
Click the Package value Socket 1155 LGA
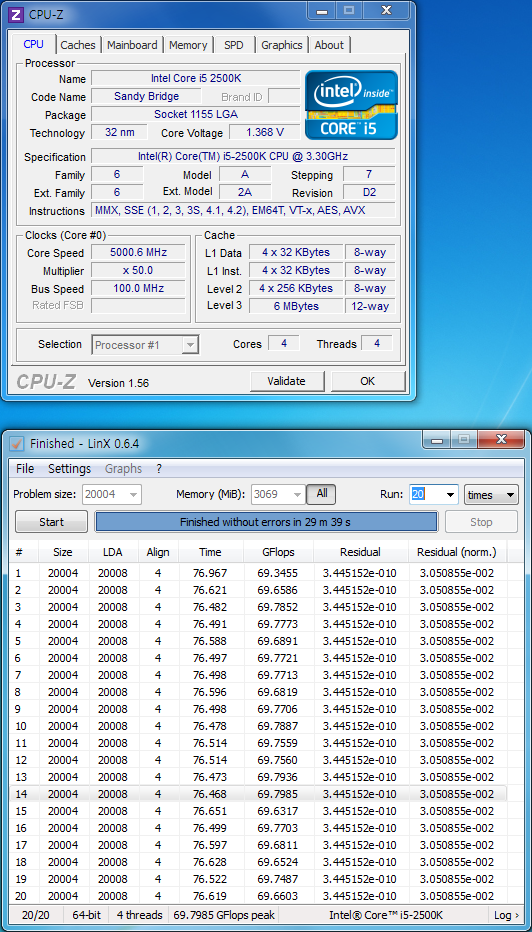click(196, 114)
